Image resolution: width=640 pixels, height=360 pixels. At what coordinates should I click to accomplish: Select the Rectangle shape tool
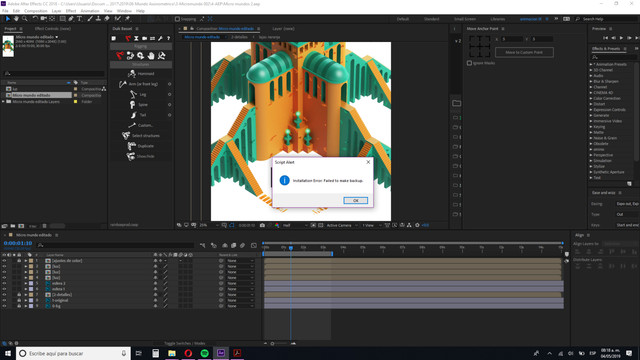(x=62, y=19)
